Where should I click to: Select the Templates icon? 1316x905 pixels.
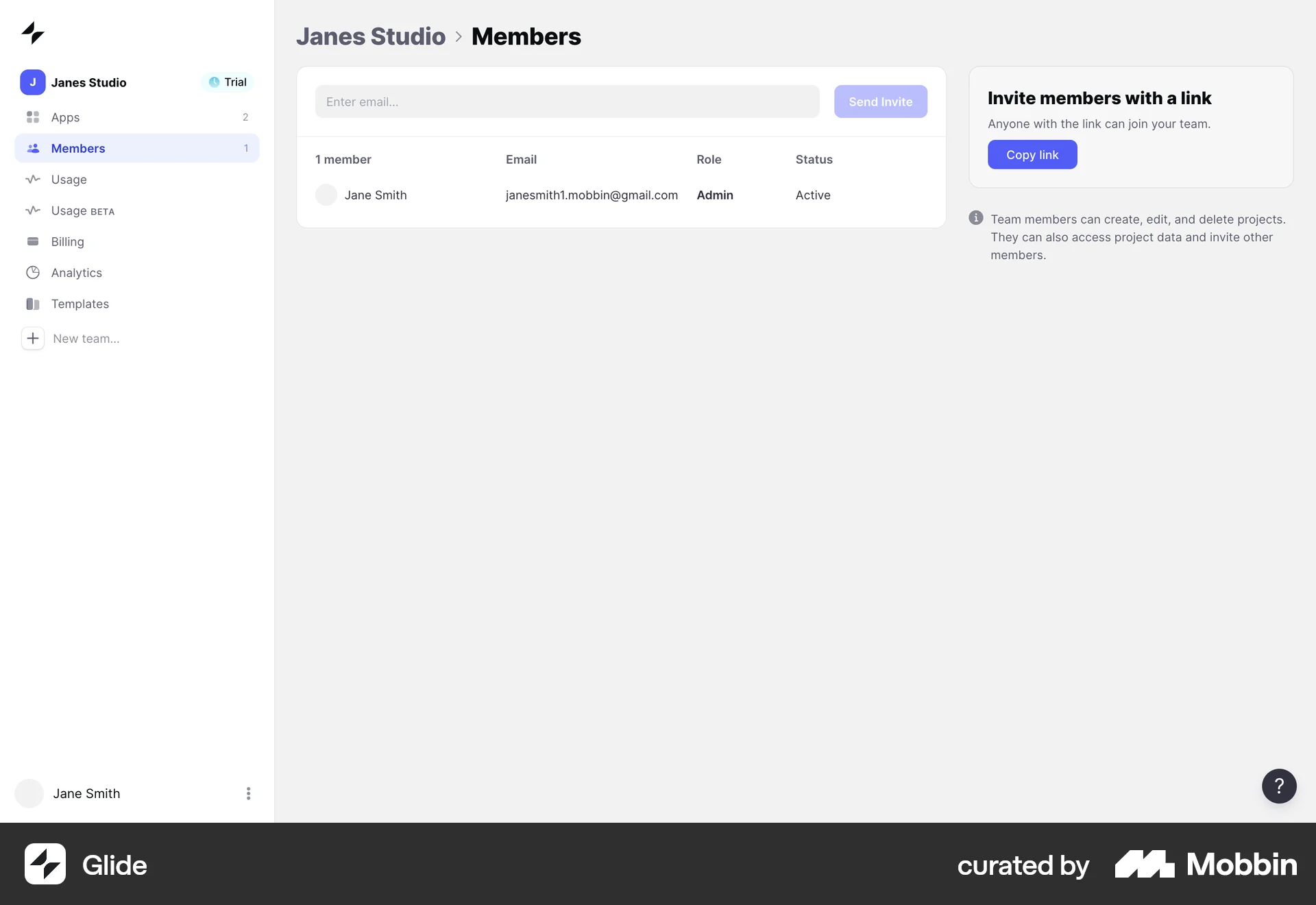[32, 304]
